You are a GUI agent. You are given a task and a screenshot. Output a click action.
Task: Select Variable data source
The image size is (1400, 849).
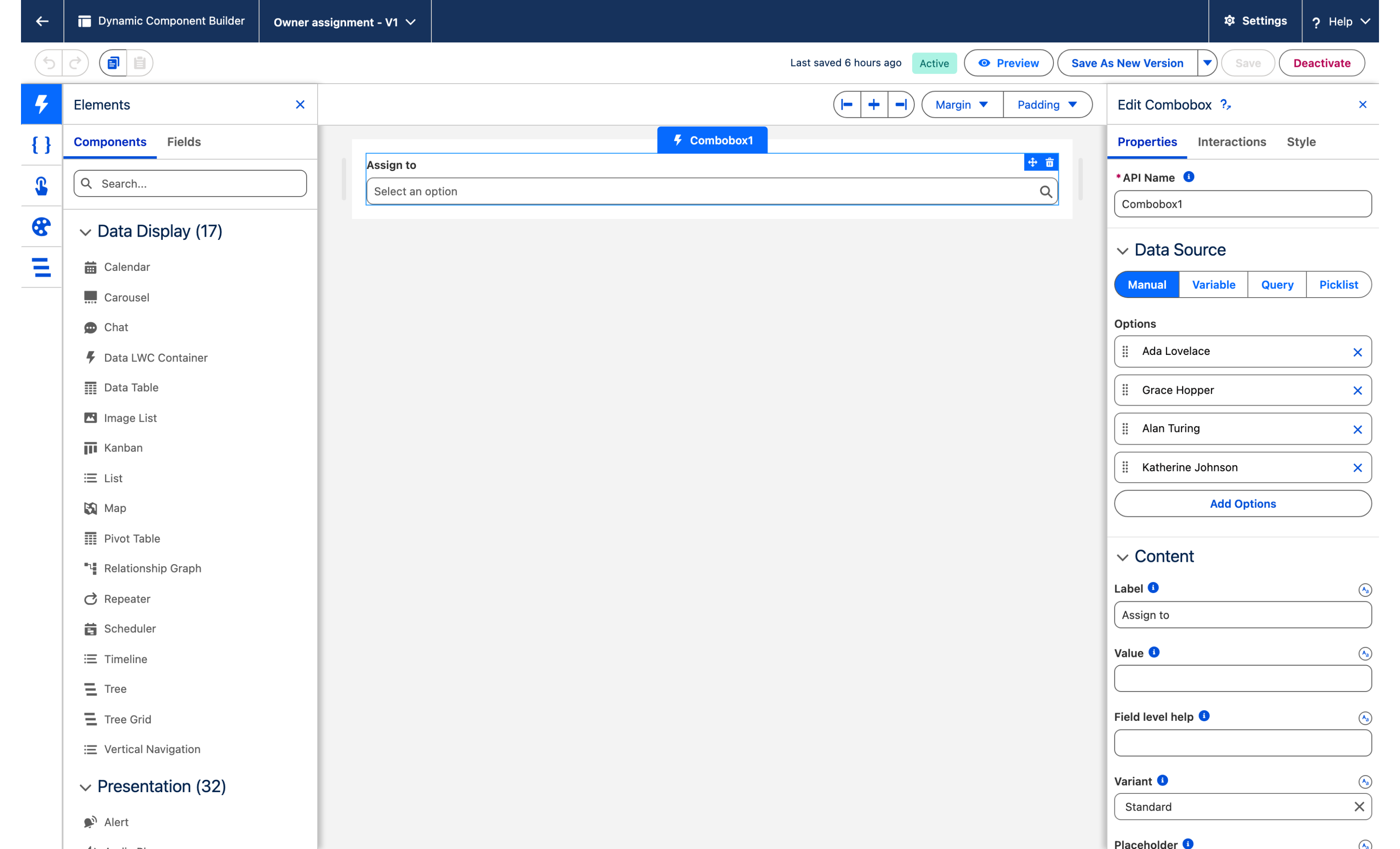1213,285
